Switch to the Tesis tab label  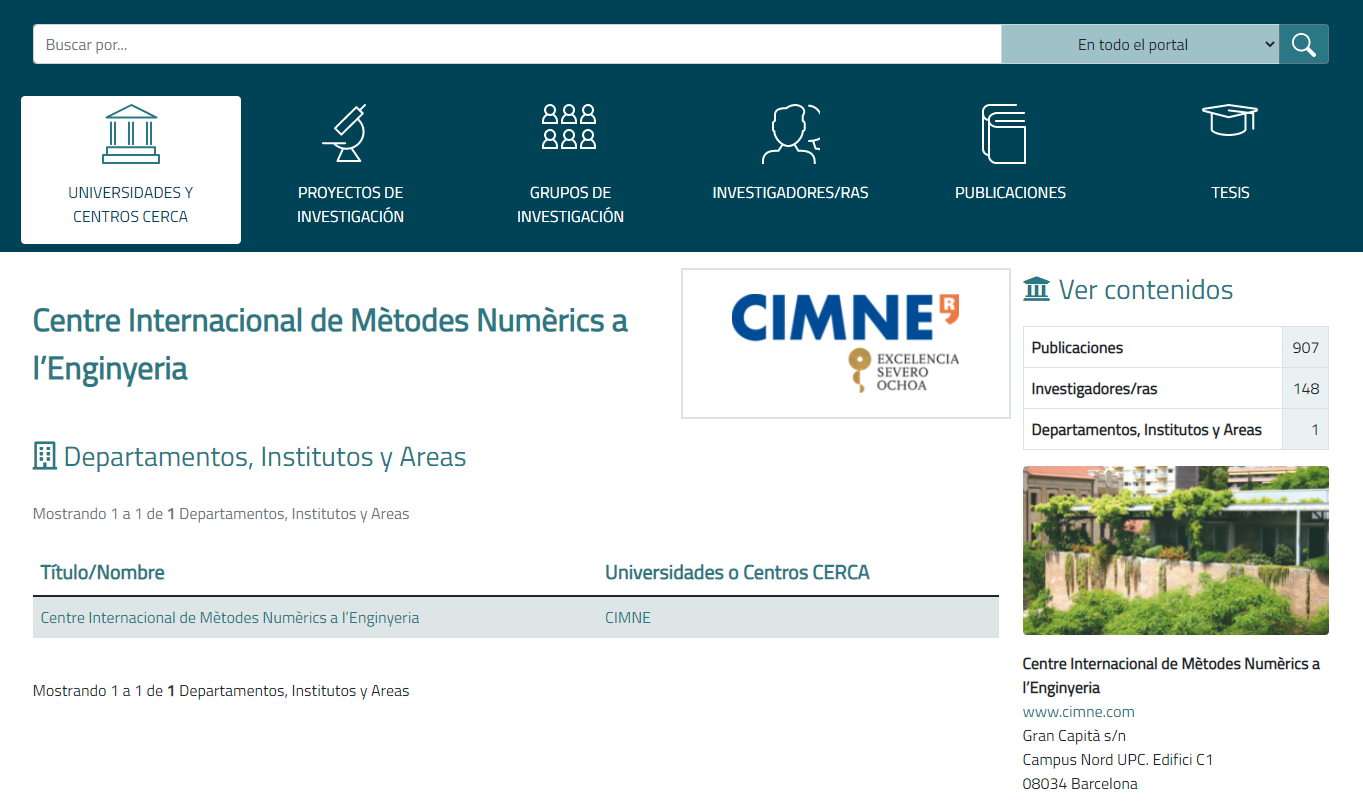coord(1230,193)
